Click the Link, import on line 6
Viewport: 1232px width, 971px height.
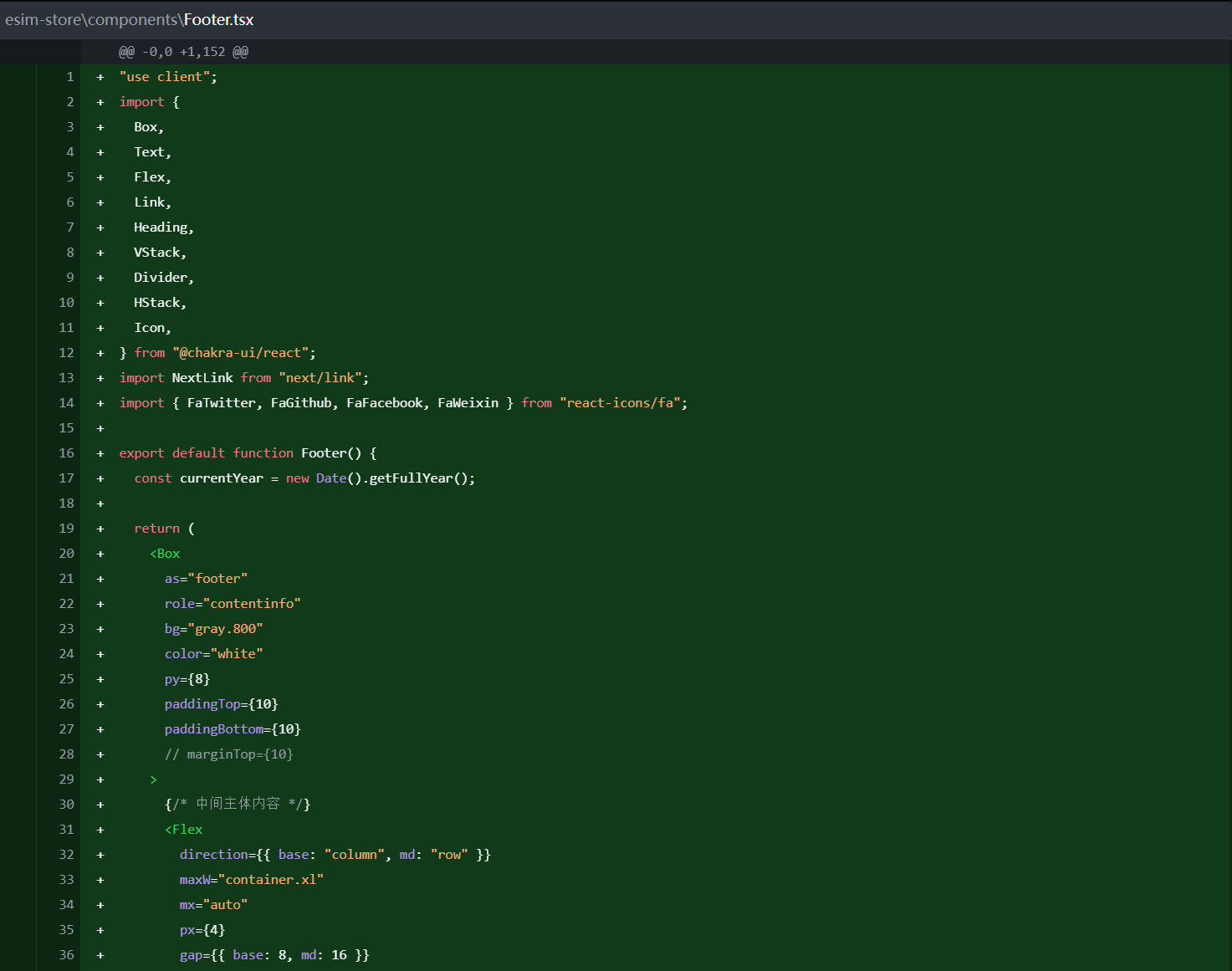[x=152, y=202]
